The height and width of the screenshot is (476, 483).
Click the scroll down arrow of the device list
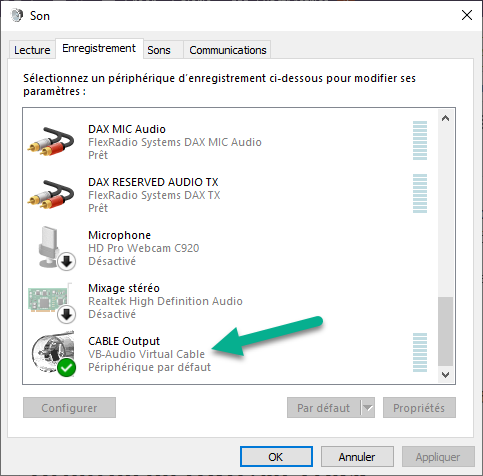[445, 375]
